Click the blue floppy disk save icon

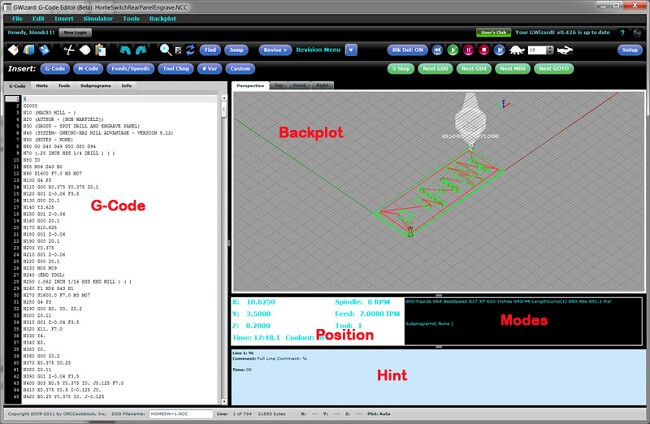click(x=44, y=50)
